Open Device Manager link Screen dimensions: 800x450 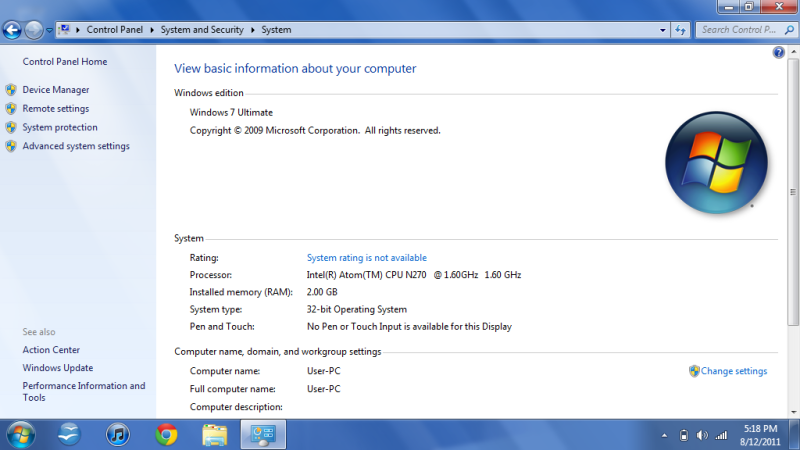(56, 90)
